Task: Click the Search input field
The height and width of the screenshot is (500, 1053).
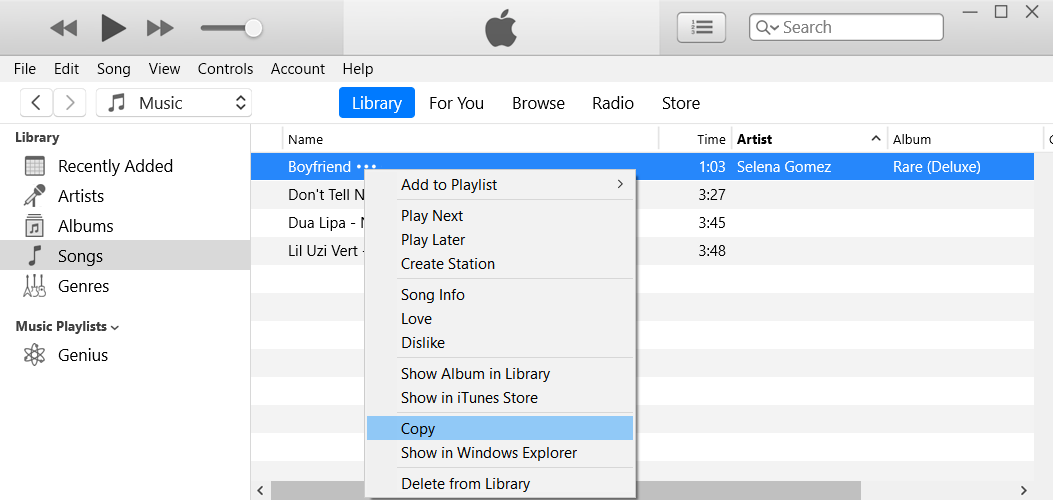Action: 846,28
